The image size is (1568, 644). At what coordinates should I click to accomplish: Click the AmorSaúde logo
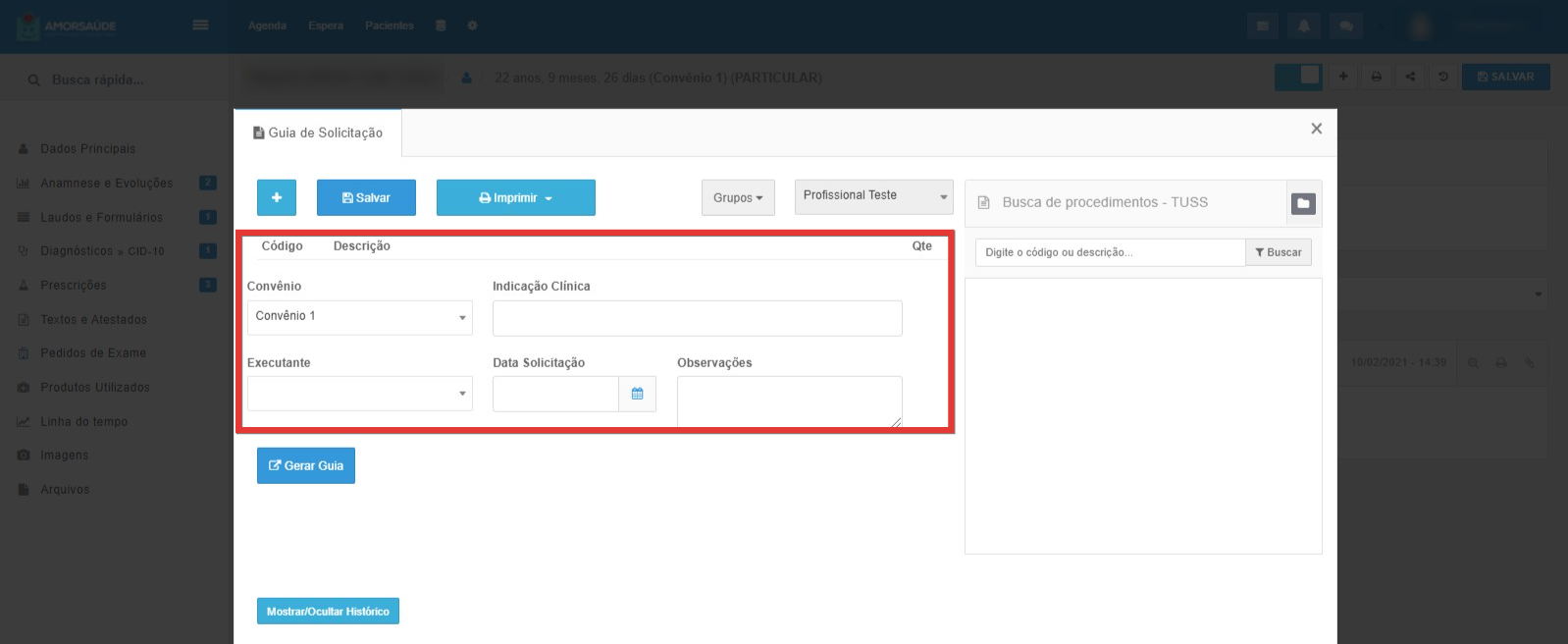pyautogui.click(x=67, y=27)
